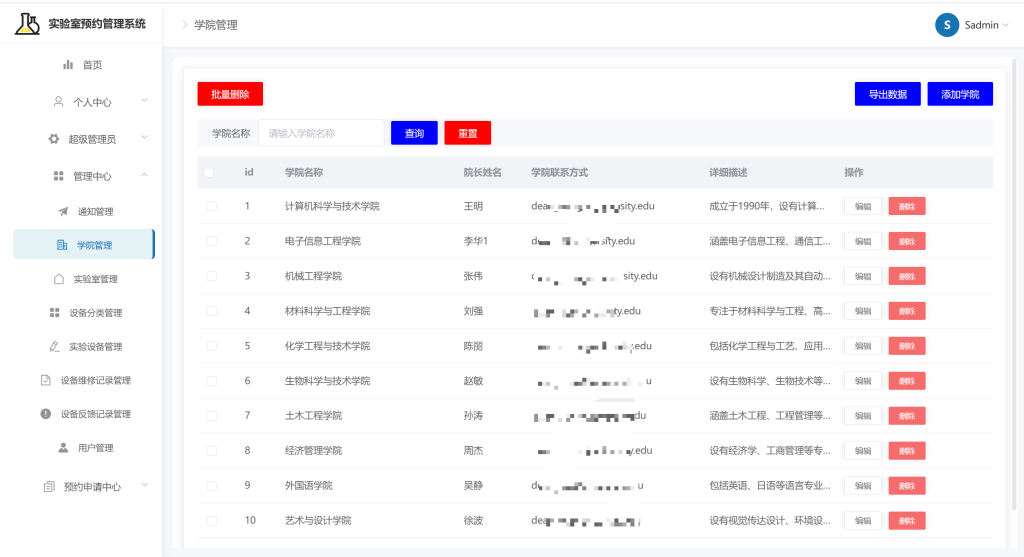Collapse the 管理中心 submenu arrow
The image size is (1024, 557).
(144, 175)
